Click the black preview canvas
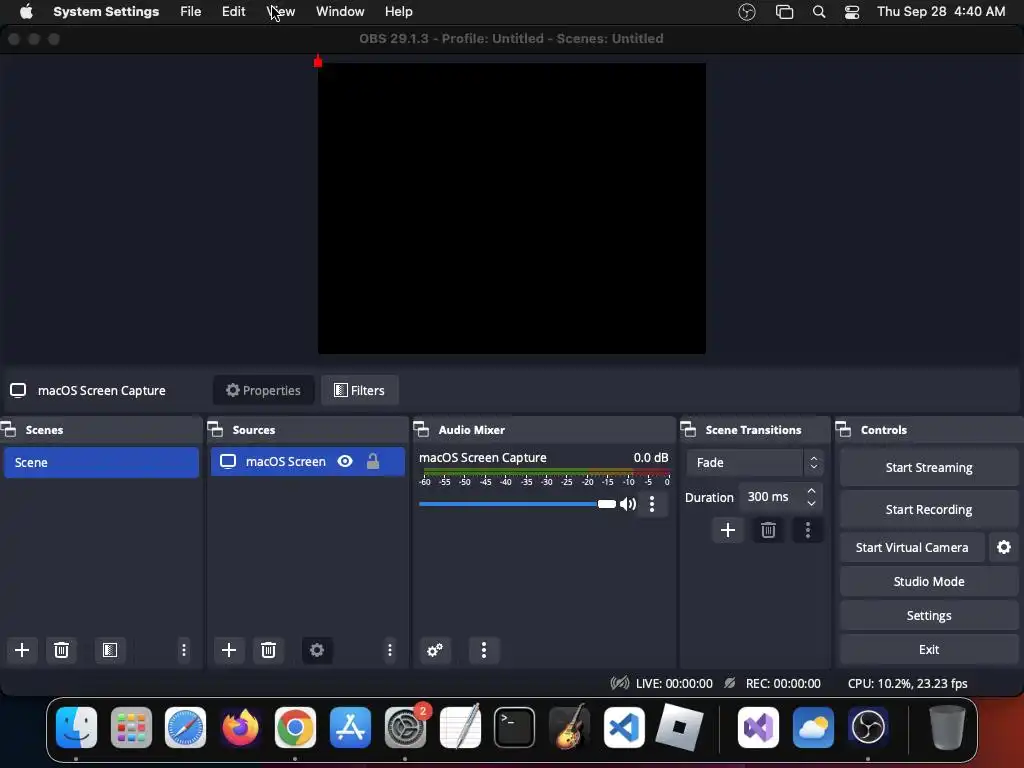This screenshot has width=1024, height=768. click(x=511, y=208)
